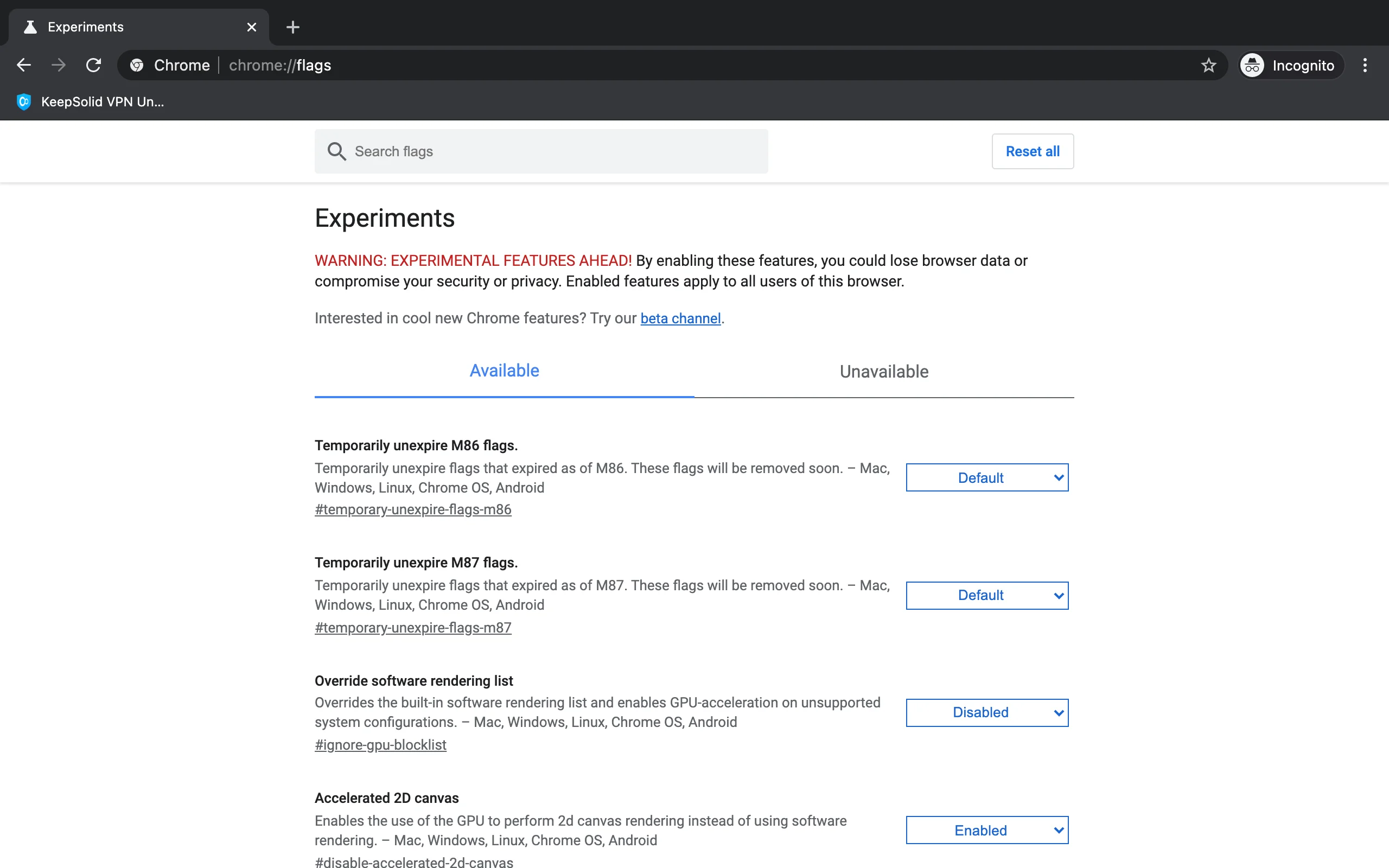Select the Available tab
Viewport: 1389px width, 868px height.
(x=504, y=371)
